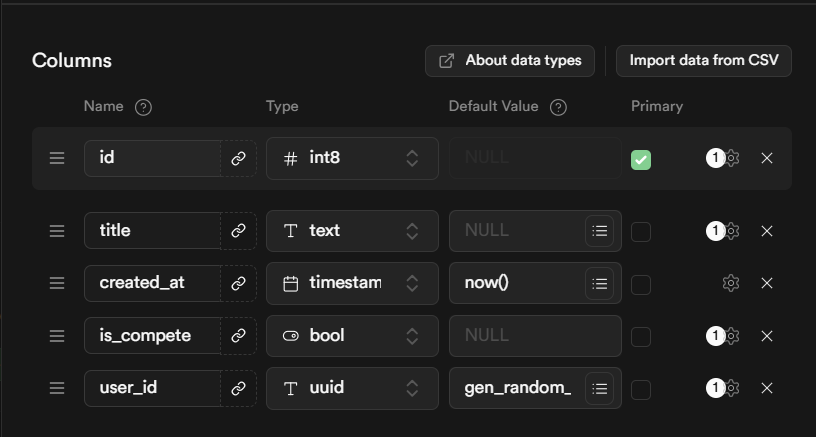The width and height of the screenshot is (816, 437).
Task: Uncheck the Primary checkbox for id
Action: tap(641, 159)
